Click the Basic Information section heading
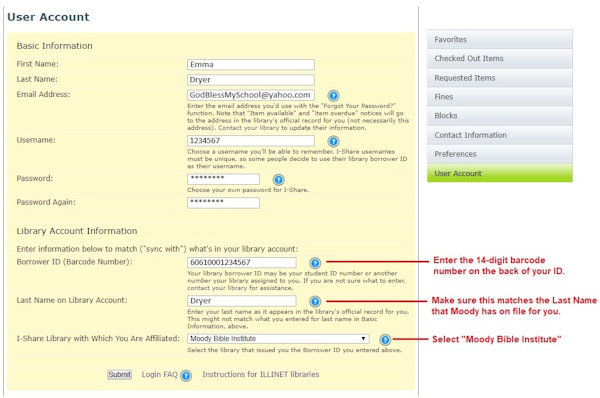Image resolution: width=600 pixels, height=398 pixels. click(54, 46)
